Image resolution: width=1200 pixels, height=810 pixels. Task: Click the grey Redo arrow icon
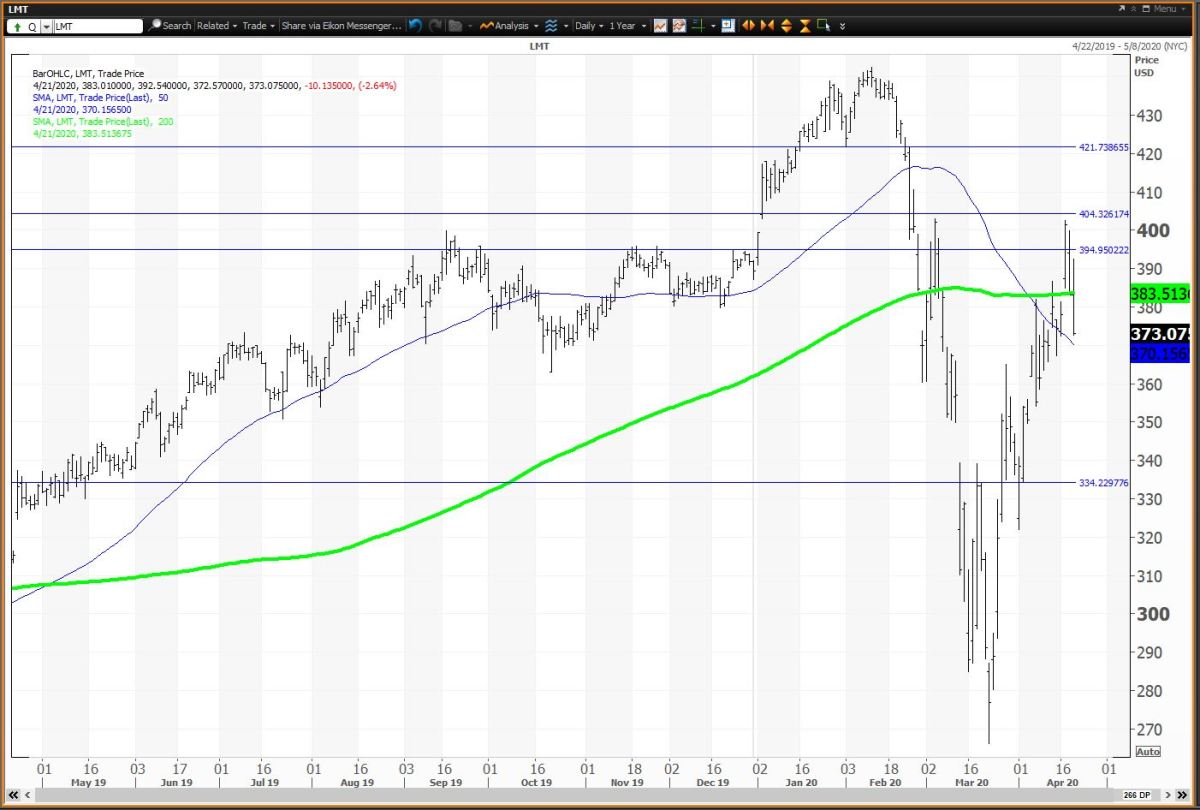click(435, 25)
